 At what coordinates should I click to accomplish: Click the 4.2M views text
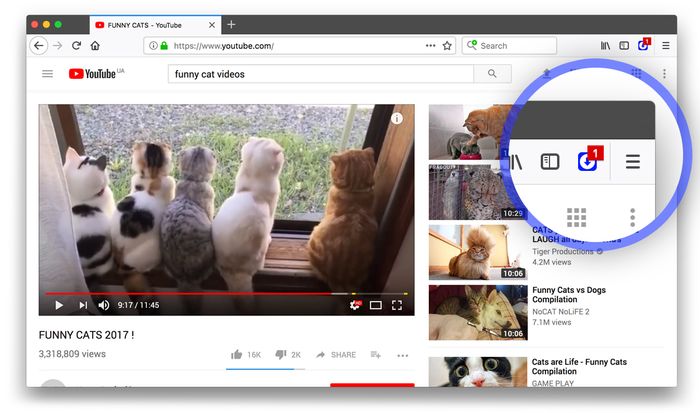pyautogui.click(x=552, y=262)
